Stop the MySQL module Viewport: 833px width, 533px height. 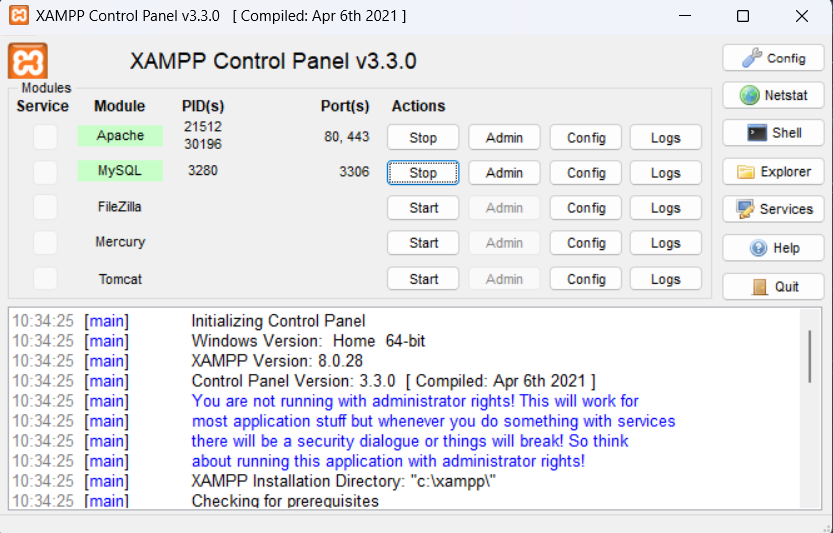[x=423, y=173]
